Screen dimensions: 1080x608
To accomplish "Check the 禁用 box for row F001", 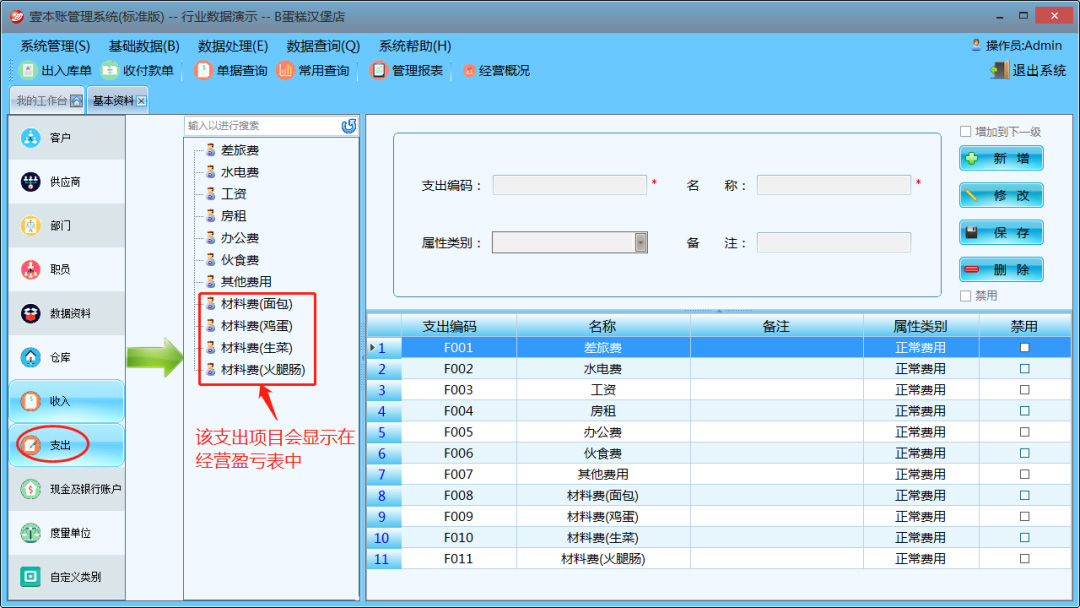I will coord(1024,348).
